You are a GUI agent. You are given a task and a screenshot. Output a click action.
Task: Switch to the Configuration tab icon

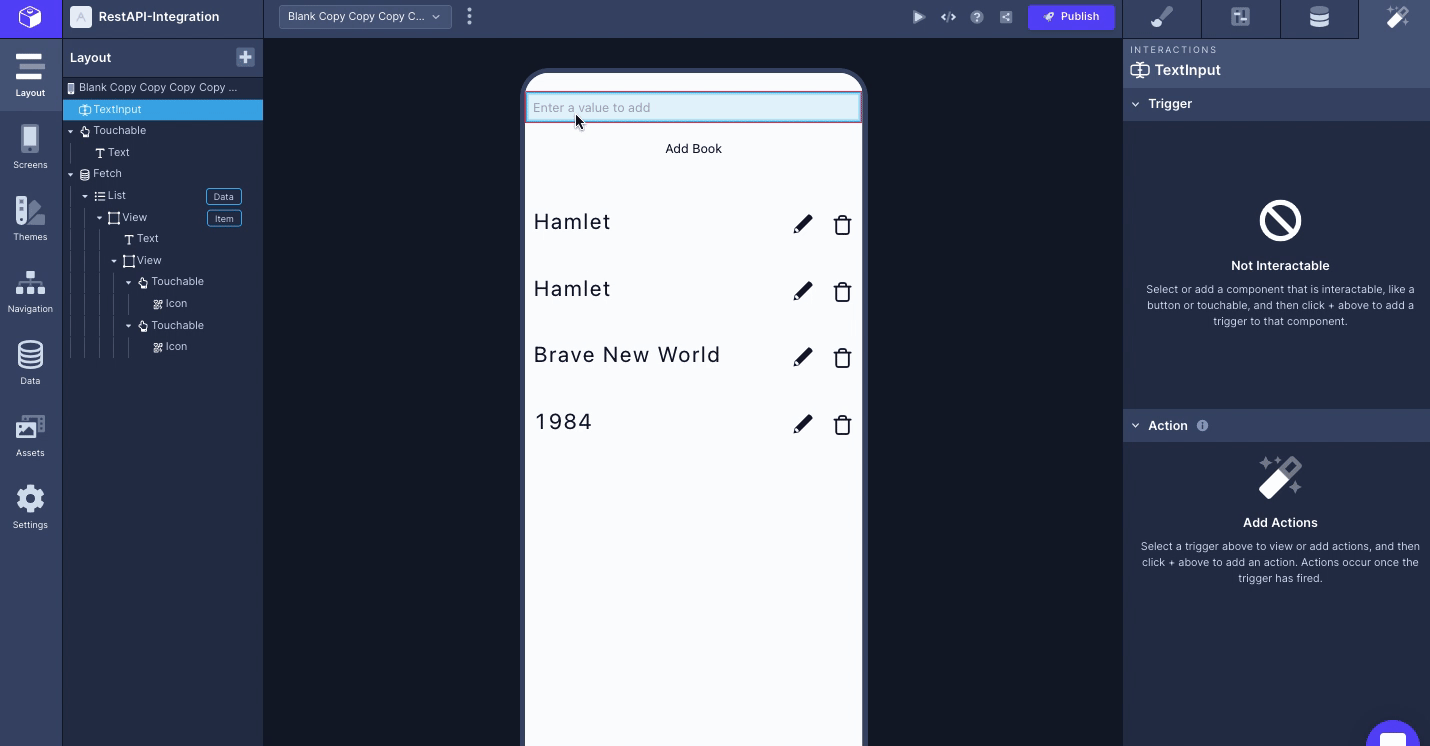click(1241, 18)
